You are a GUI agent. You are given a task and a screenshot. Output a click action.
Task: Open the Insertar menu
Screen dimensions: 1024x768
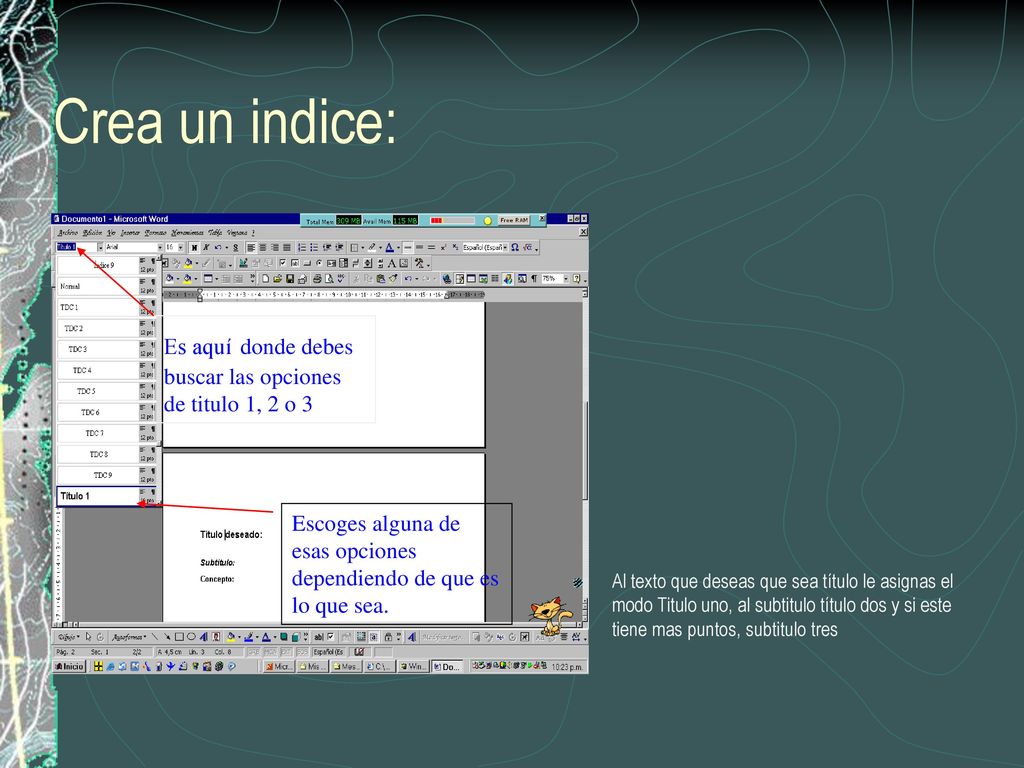(x=130, y=232)
